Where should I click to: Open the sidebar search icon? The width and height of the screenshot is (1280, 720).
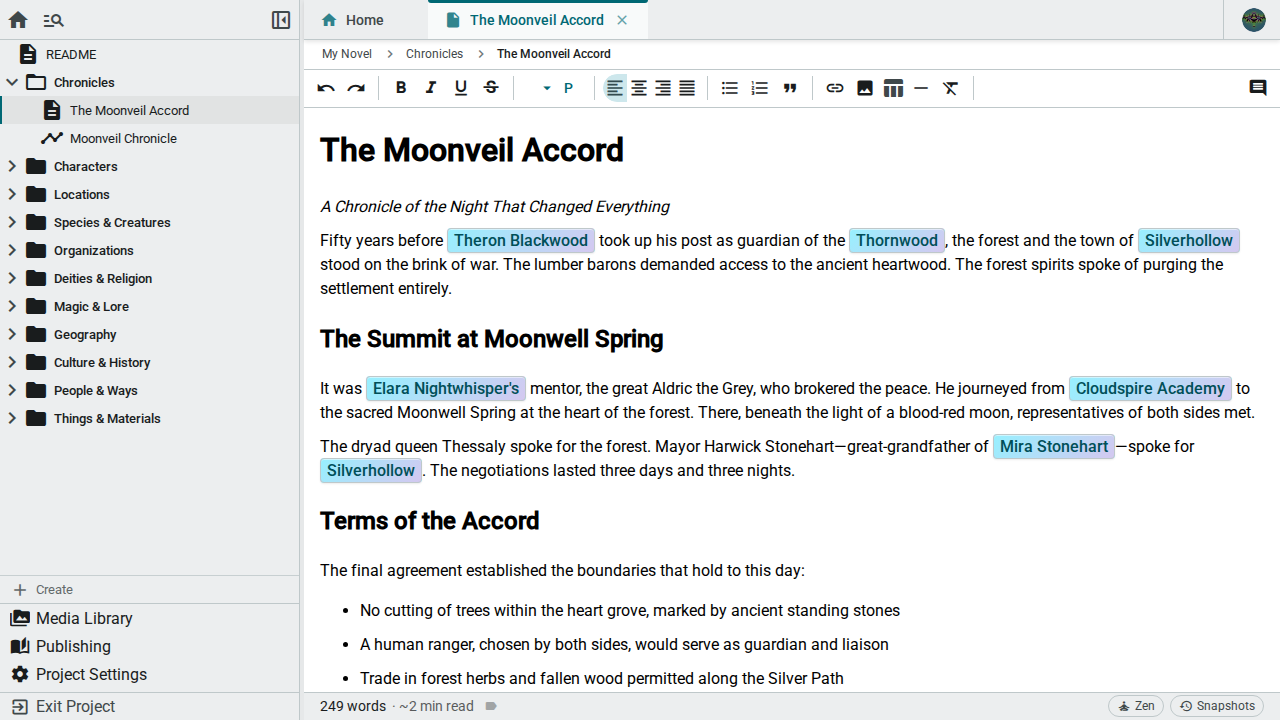coord(53,20)
